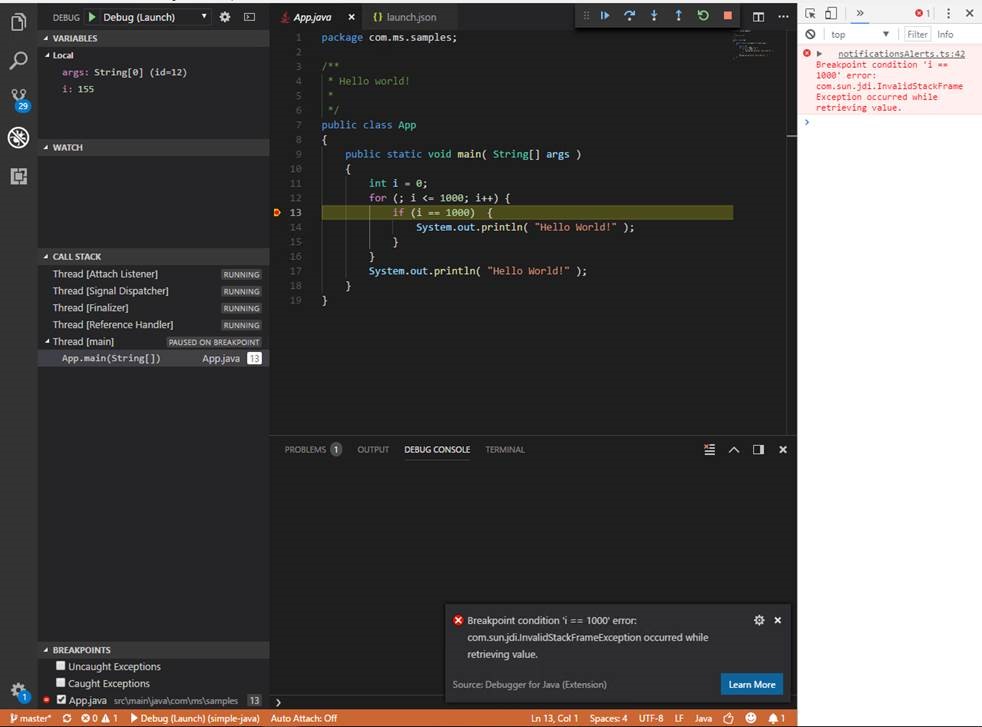Image resolution: width=982 pixels, height=727 pixels.
Task: Start debugging with green play icon
Action: (x=92, y=17)
